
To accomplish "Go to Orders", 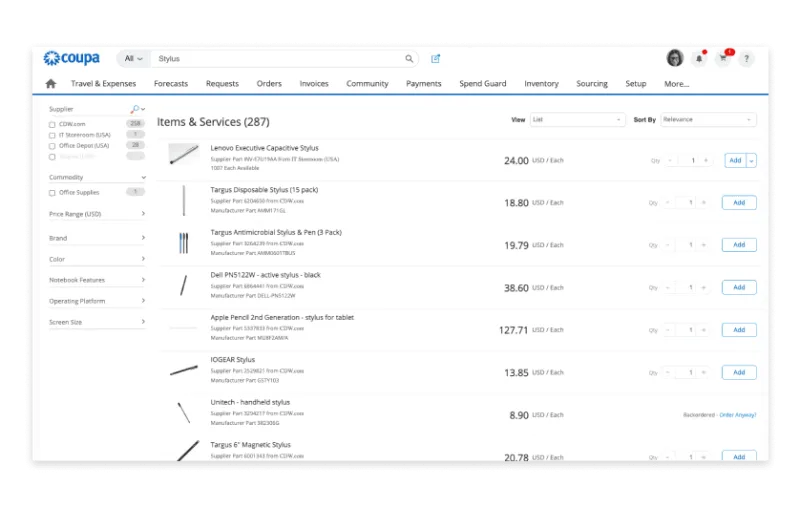I will (x=269, y=84).
